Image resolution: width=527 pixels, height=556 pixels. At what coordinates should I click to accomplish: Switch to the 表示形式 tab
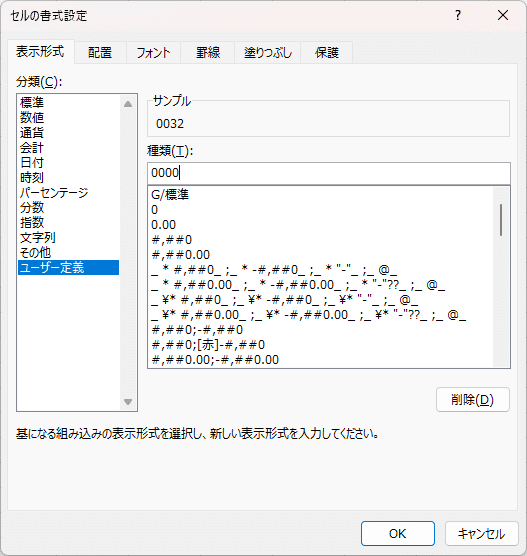40,52
